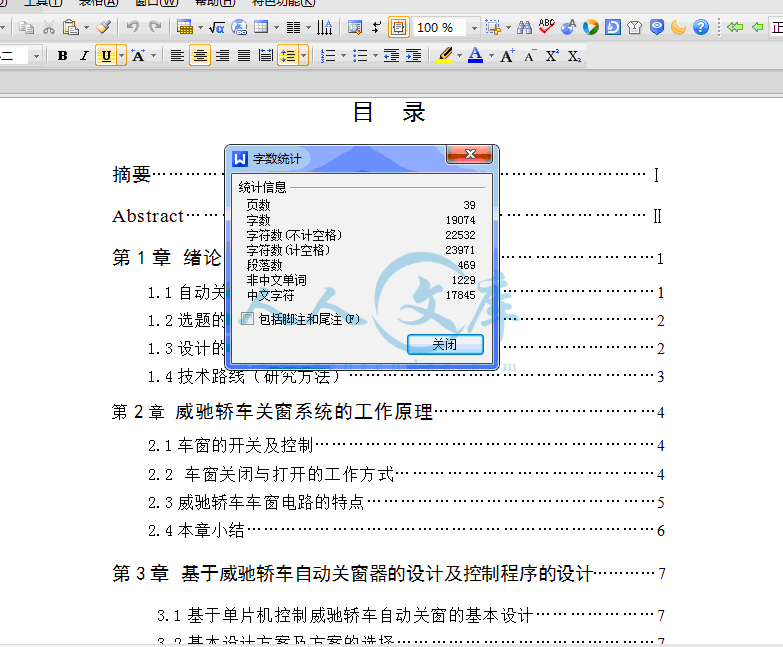Viewport: 783px width, 647px height.
Task: Open the zoom 100 % dropdown
Action: coord(474,27)
